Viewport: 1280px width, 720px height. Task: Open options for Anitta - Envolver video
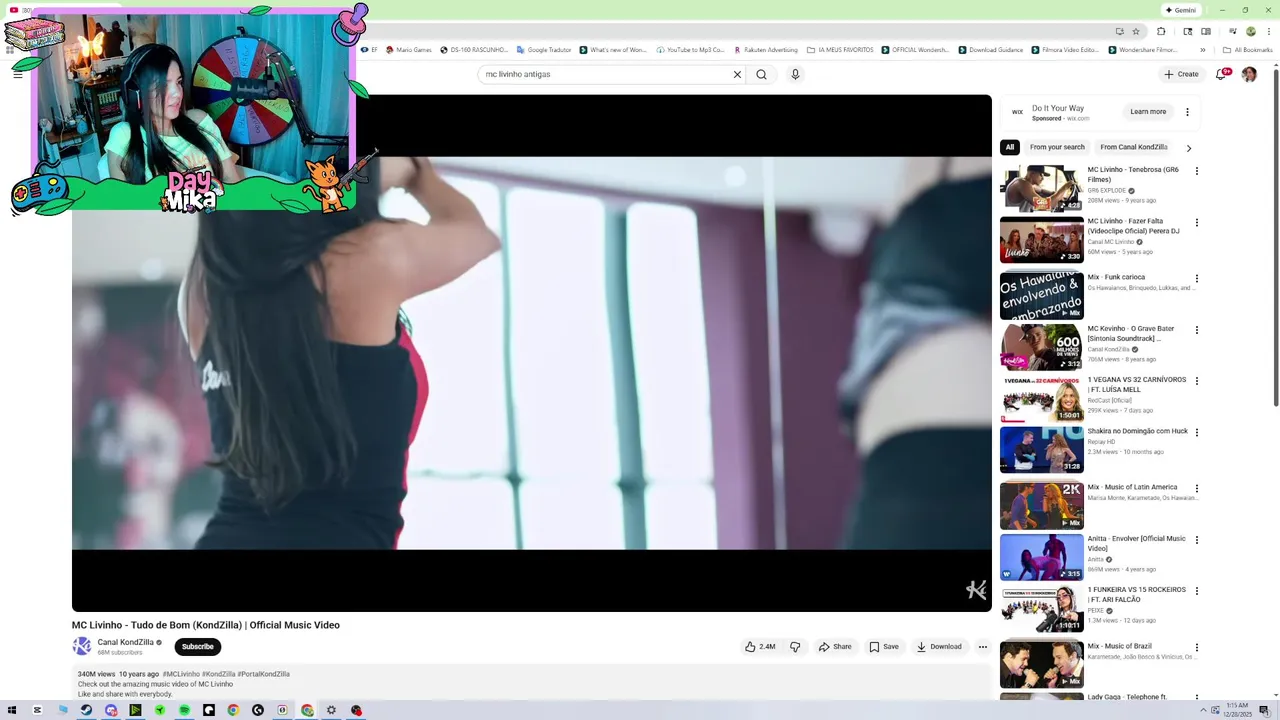1197,540
